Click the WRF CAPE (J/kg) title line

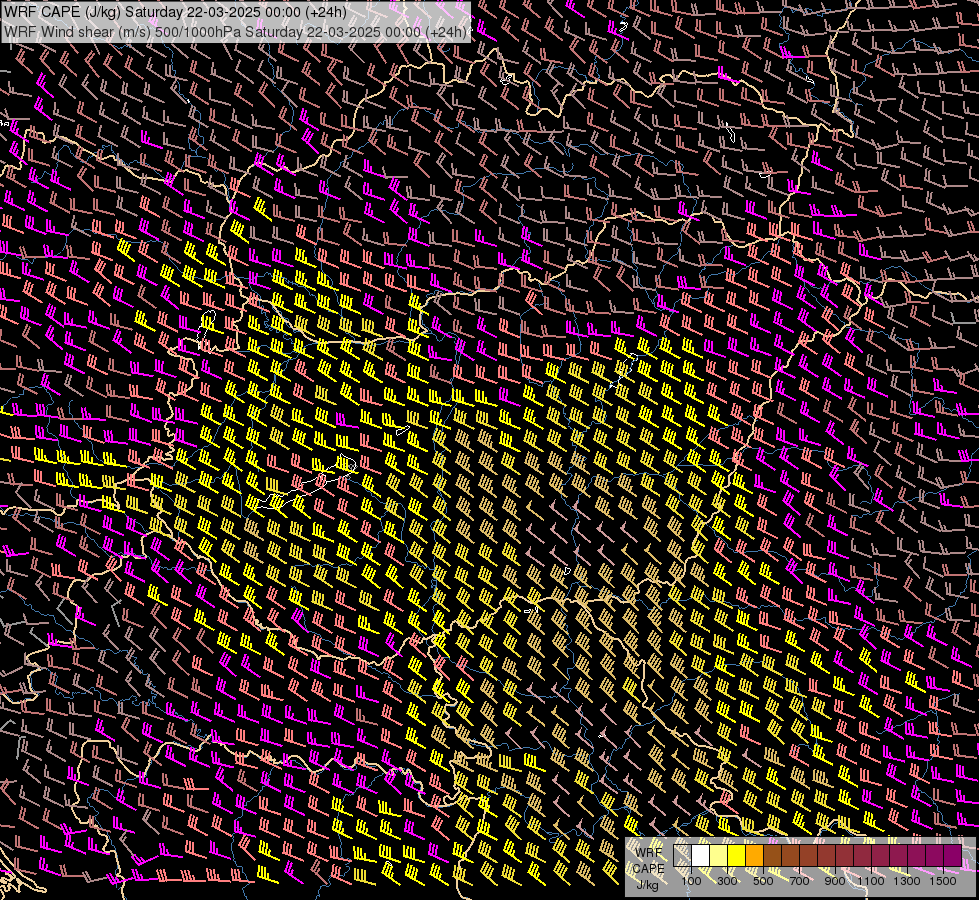pyautogui.click(x=175, y=11)
